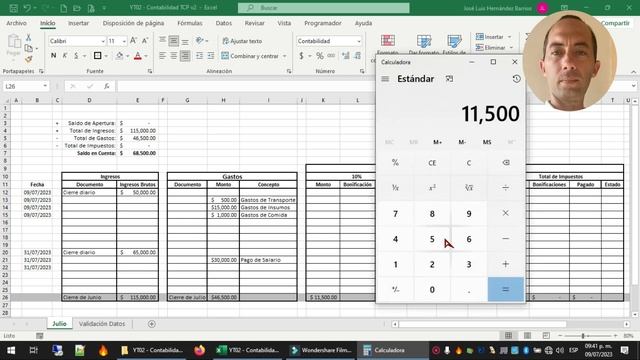640x360 pixels.
Task: Click the increase decimals icon
Action: (x=346, y=56)
